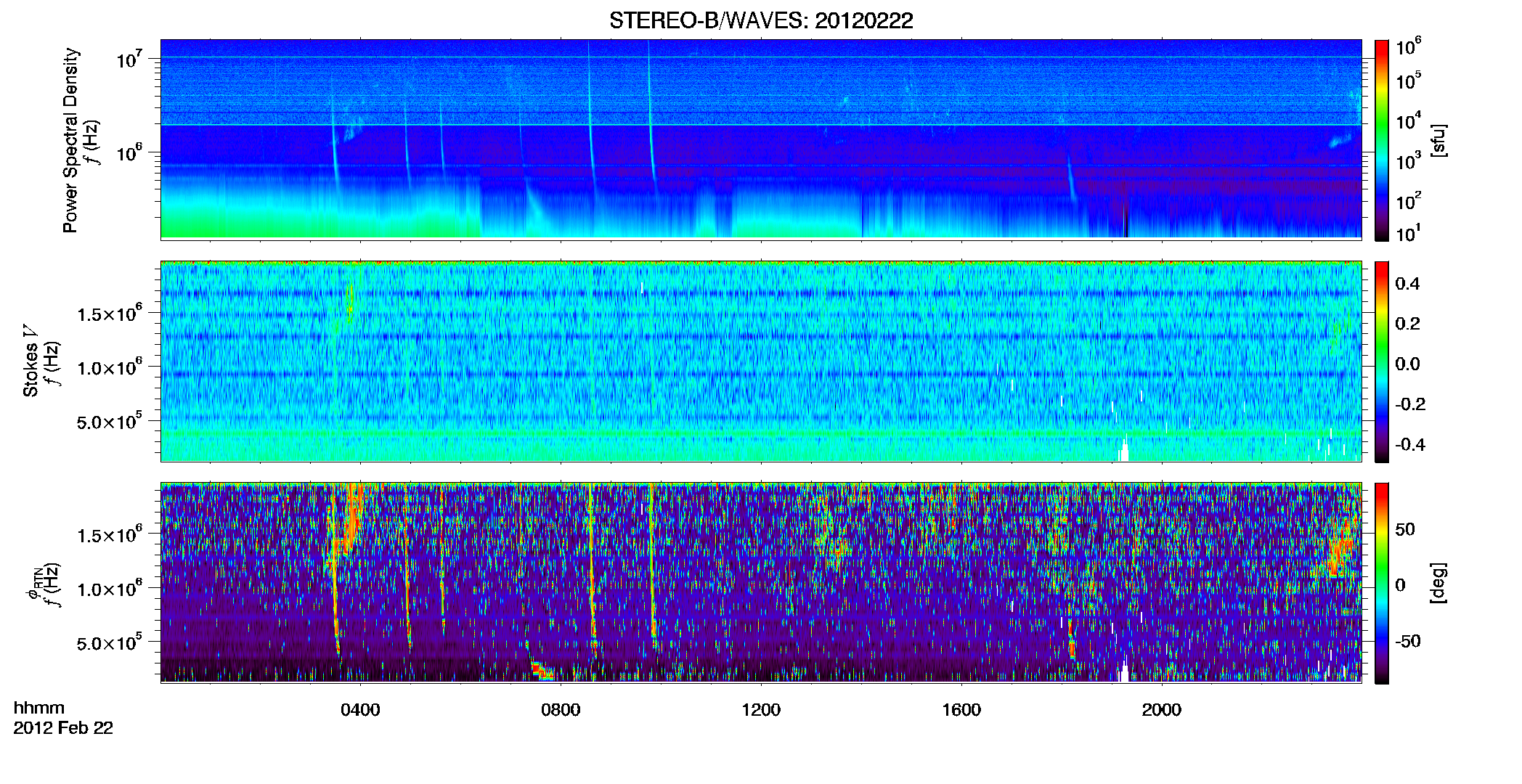Screen dimensions: 1522x784
Task: Select the 10^4 label on sfu colorbar
Action: click(x=1408, y=121)
